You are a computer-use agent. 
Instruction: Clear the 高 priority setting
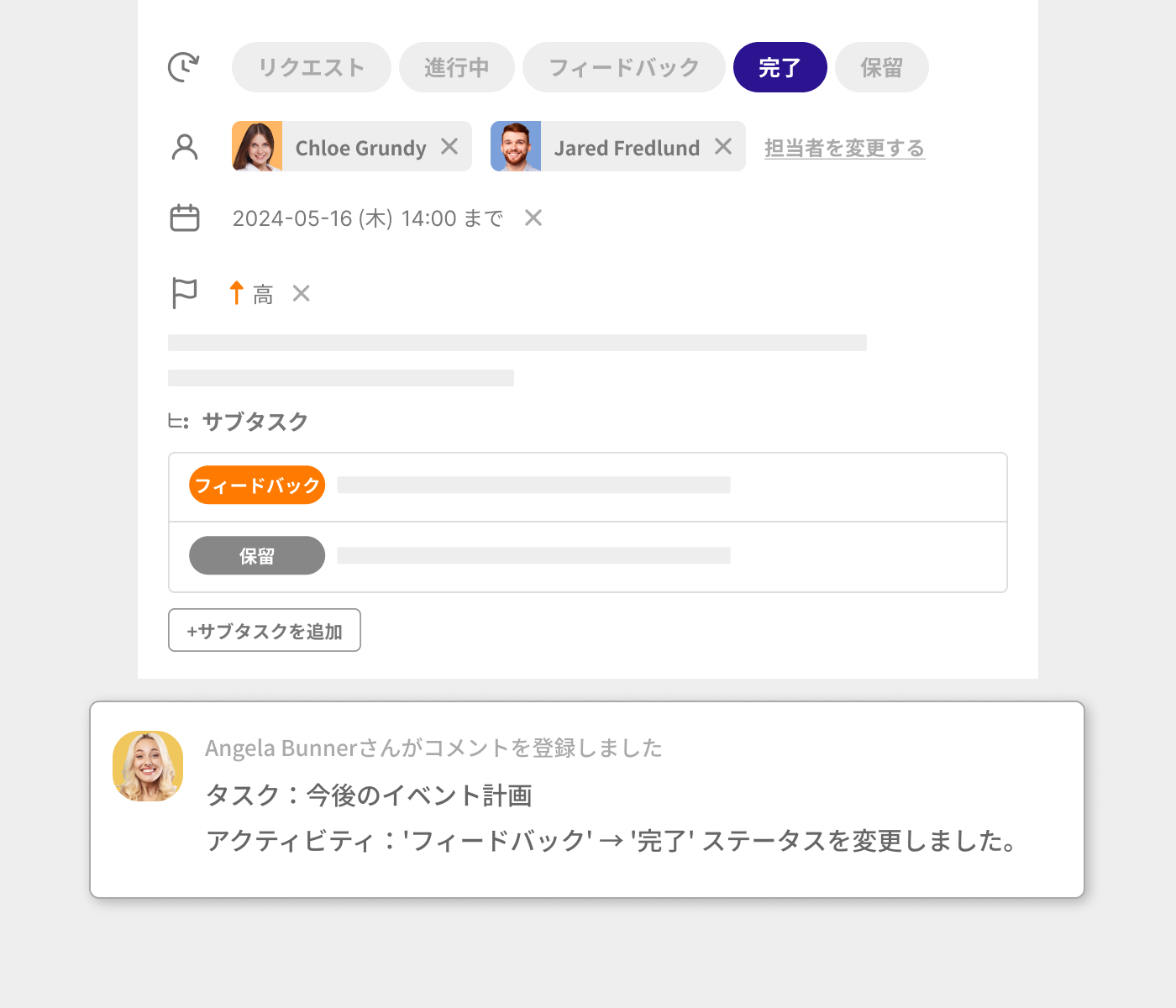301,293
